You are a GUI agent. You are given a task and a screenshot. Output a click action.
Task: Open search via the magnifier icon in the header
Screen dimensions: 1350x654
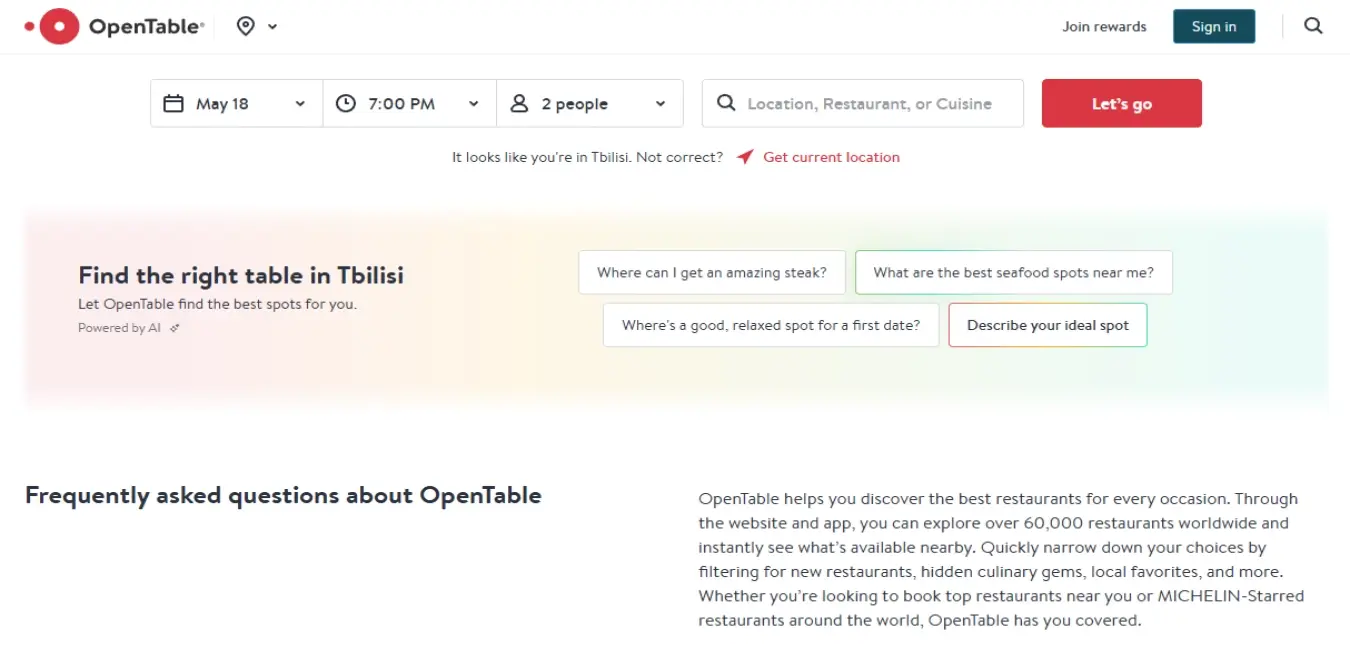pyautogui.click(x=1314, y=27)
